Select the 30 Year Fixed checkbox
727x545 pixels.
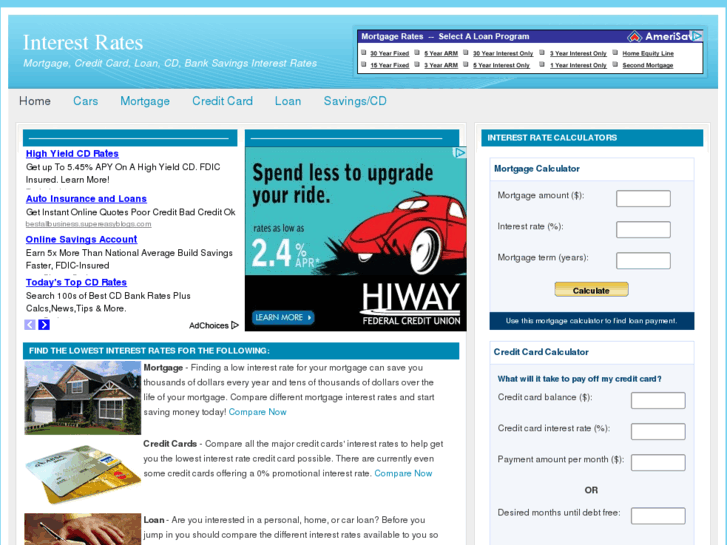coord(364,52)
